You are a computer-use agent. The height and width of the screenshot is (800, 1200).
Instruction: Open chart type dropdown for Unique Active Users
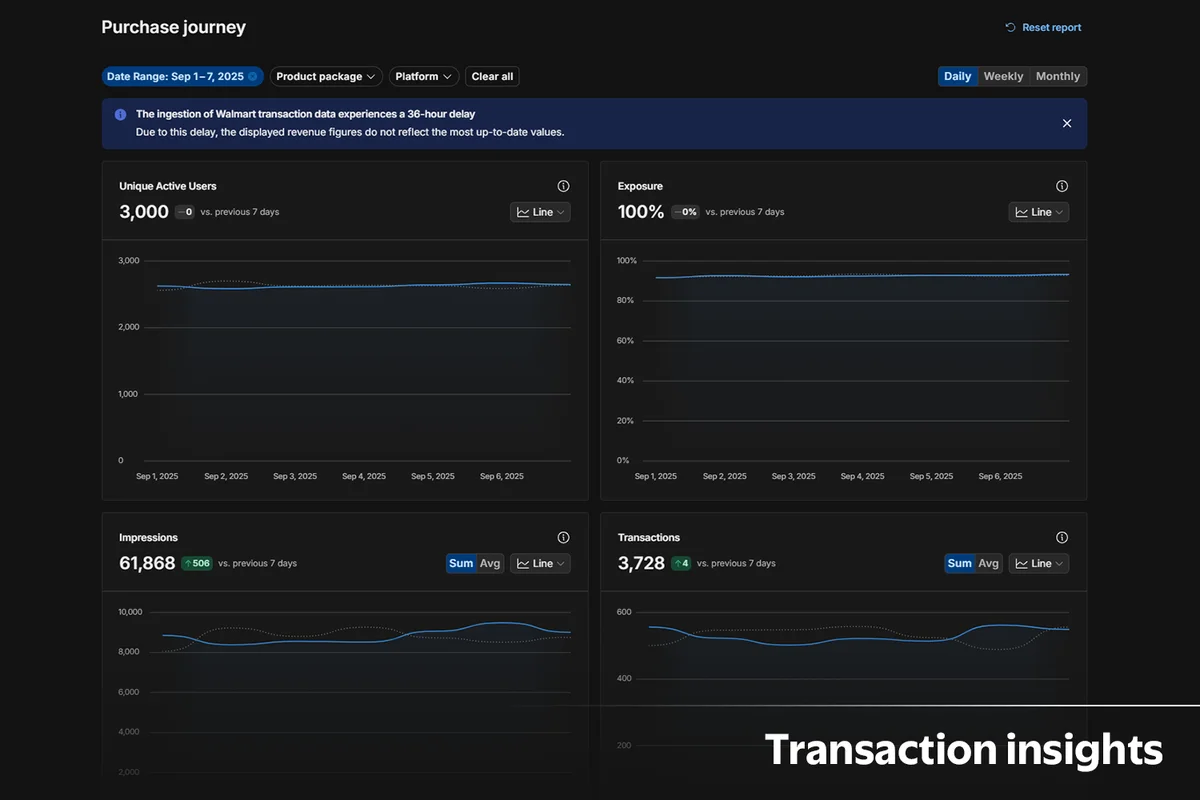[x=540, y=212]
